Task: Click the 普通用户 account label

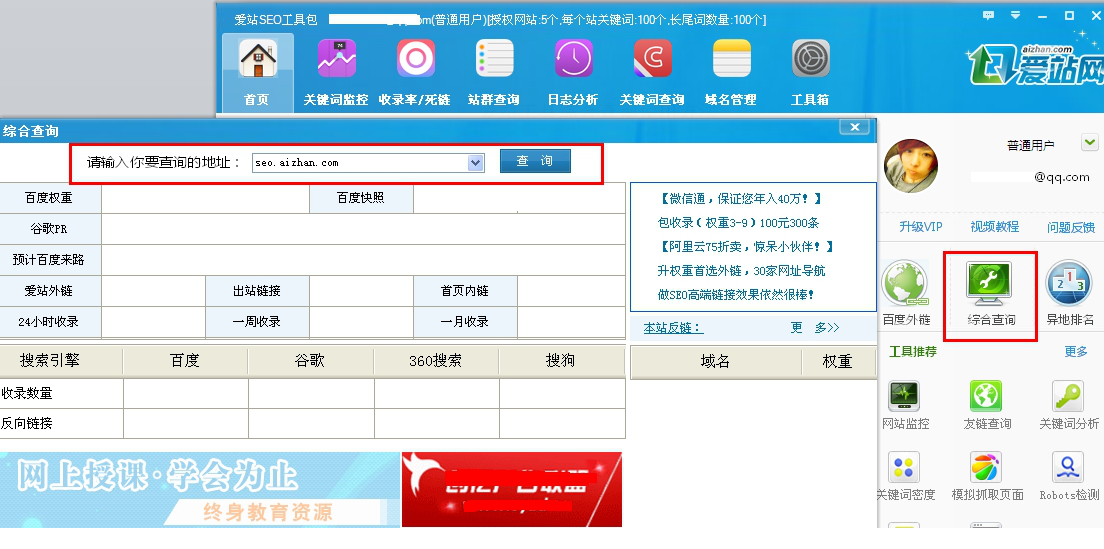Action: [x=1031, y=146]
